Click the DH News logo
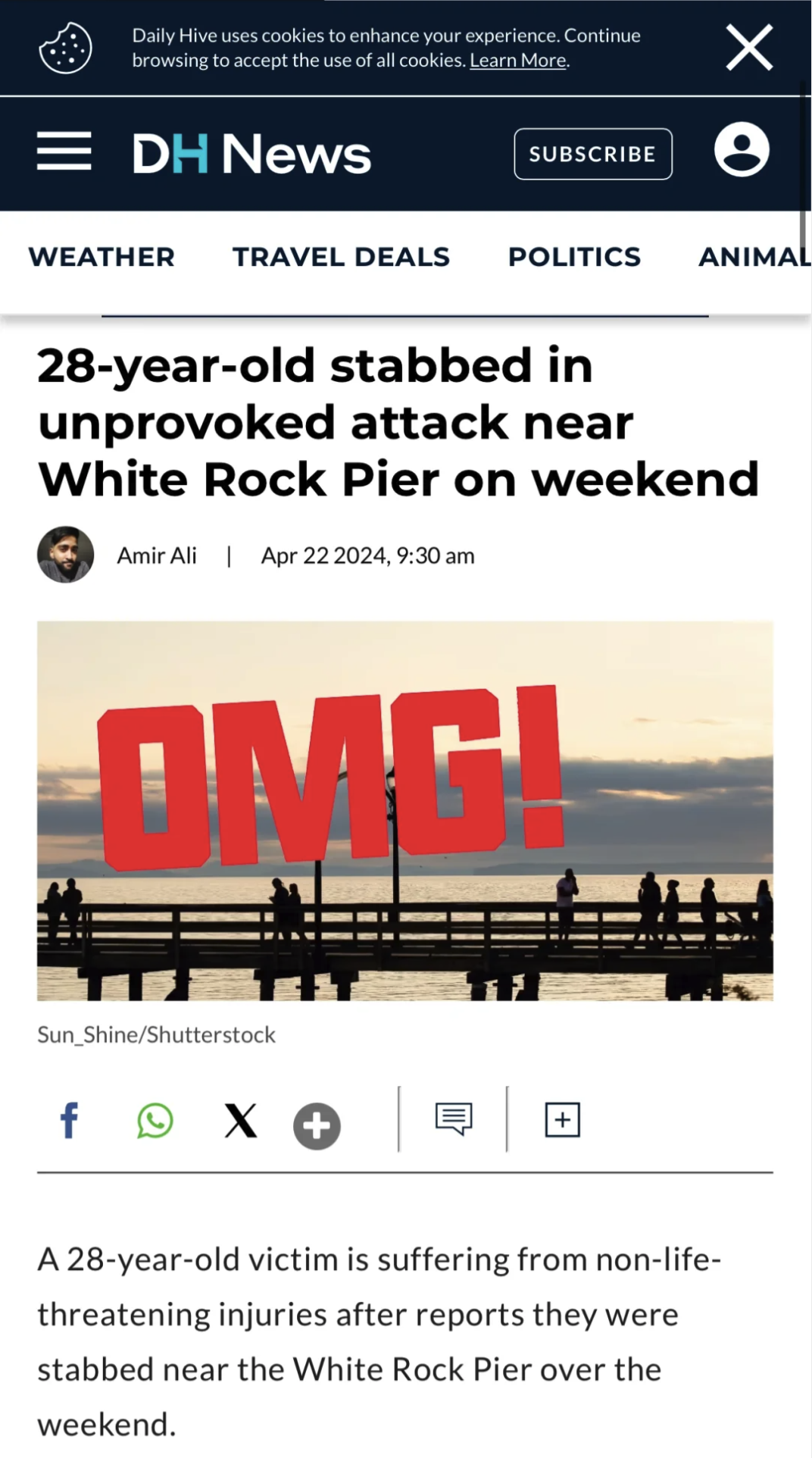Image resolution: width=812 pixels, height=1458 pixels. (251, 154)
